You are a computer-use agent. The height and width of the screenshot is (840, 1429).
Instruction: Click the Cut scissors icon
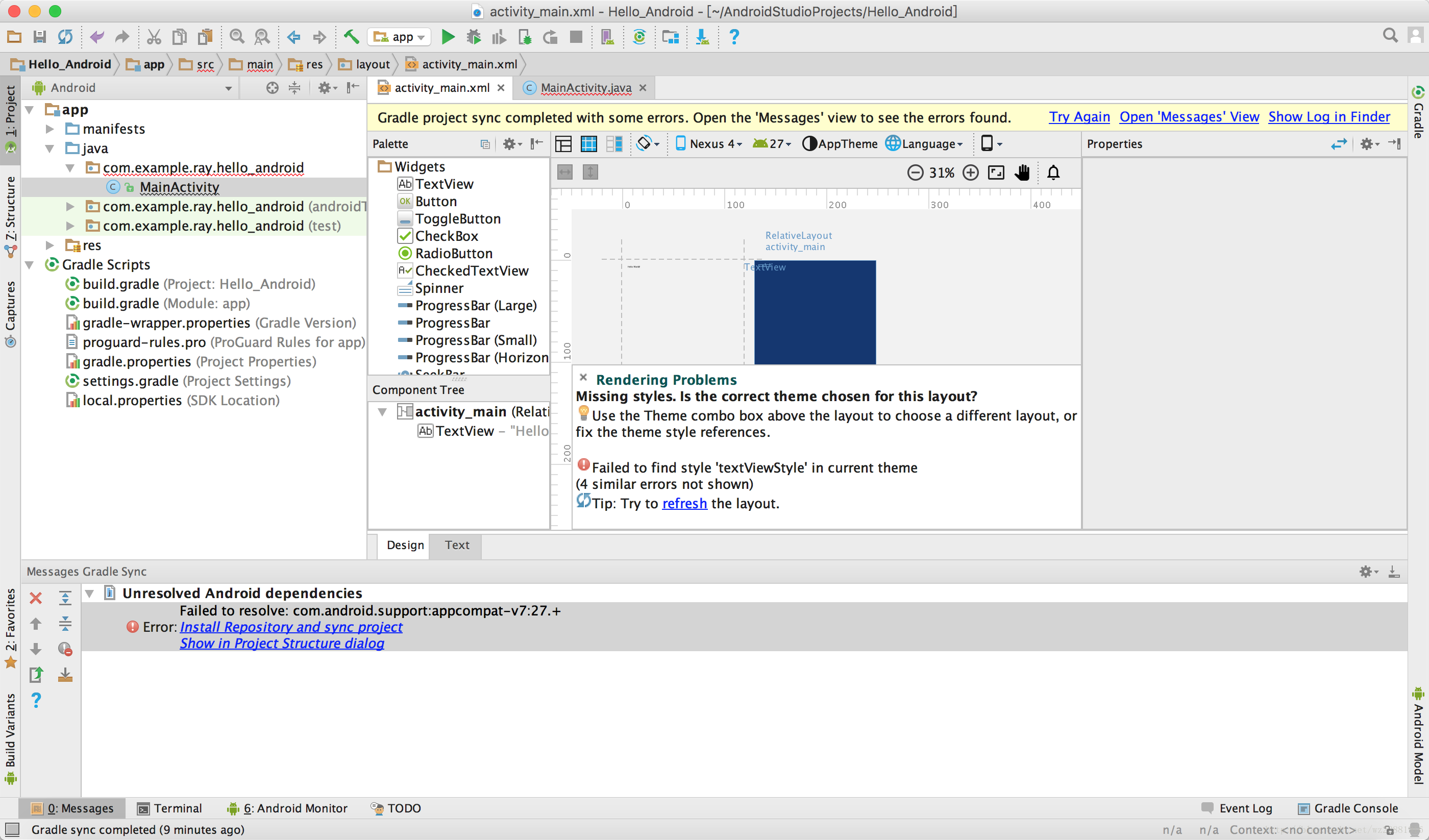click(x=154, y=37)
